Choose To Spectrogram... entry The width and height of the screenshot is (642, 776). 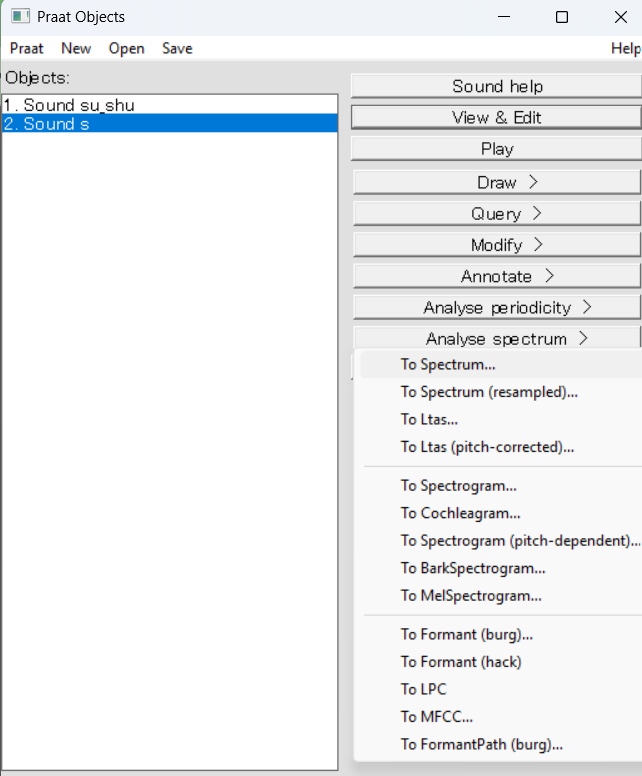pos(501,485)
